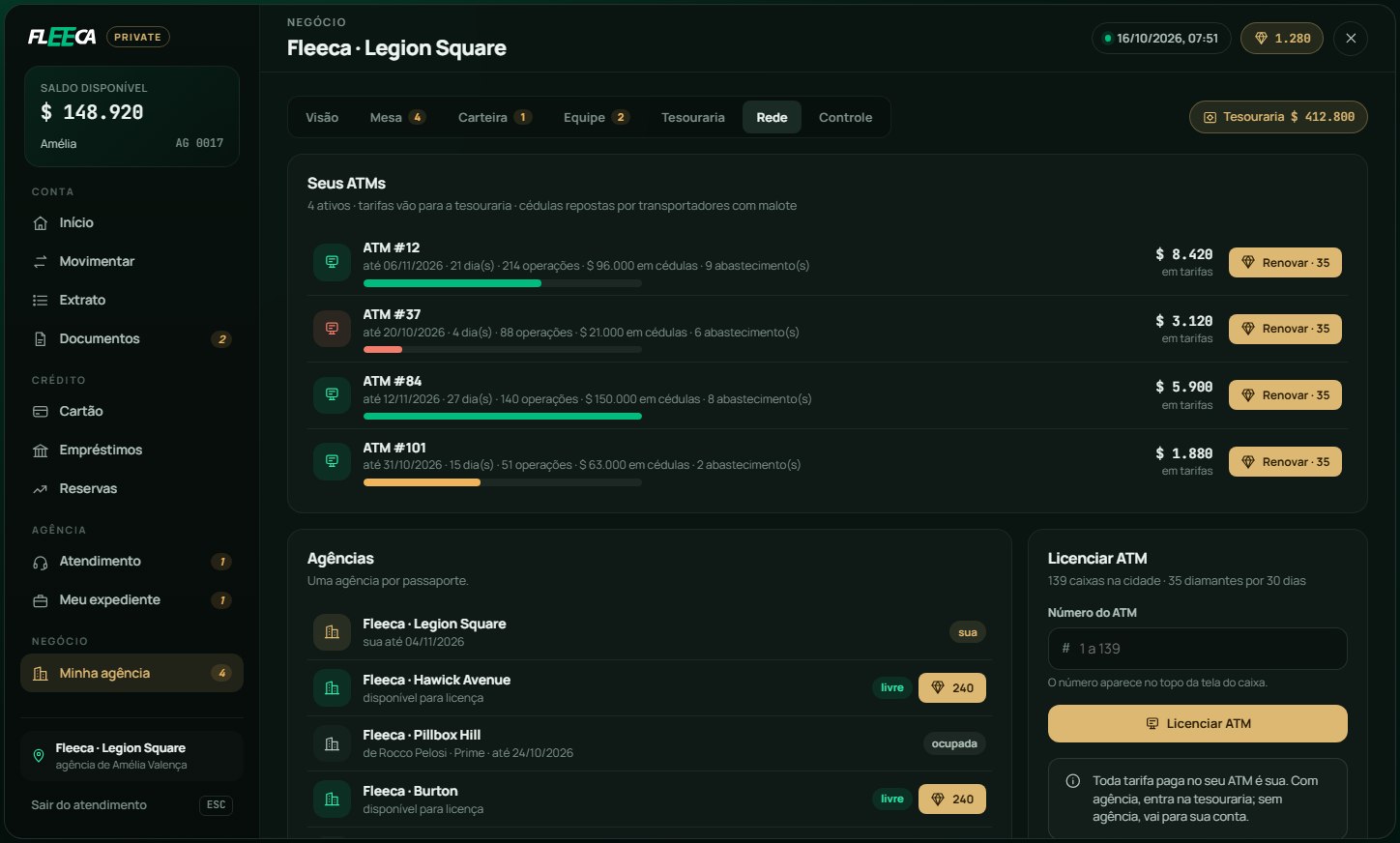Screen dimensions: 1400x843
Task: Click the Tesouraria $ 412.800 button
Action: 1278,117
